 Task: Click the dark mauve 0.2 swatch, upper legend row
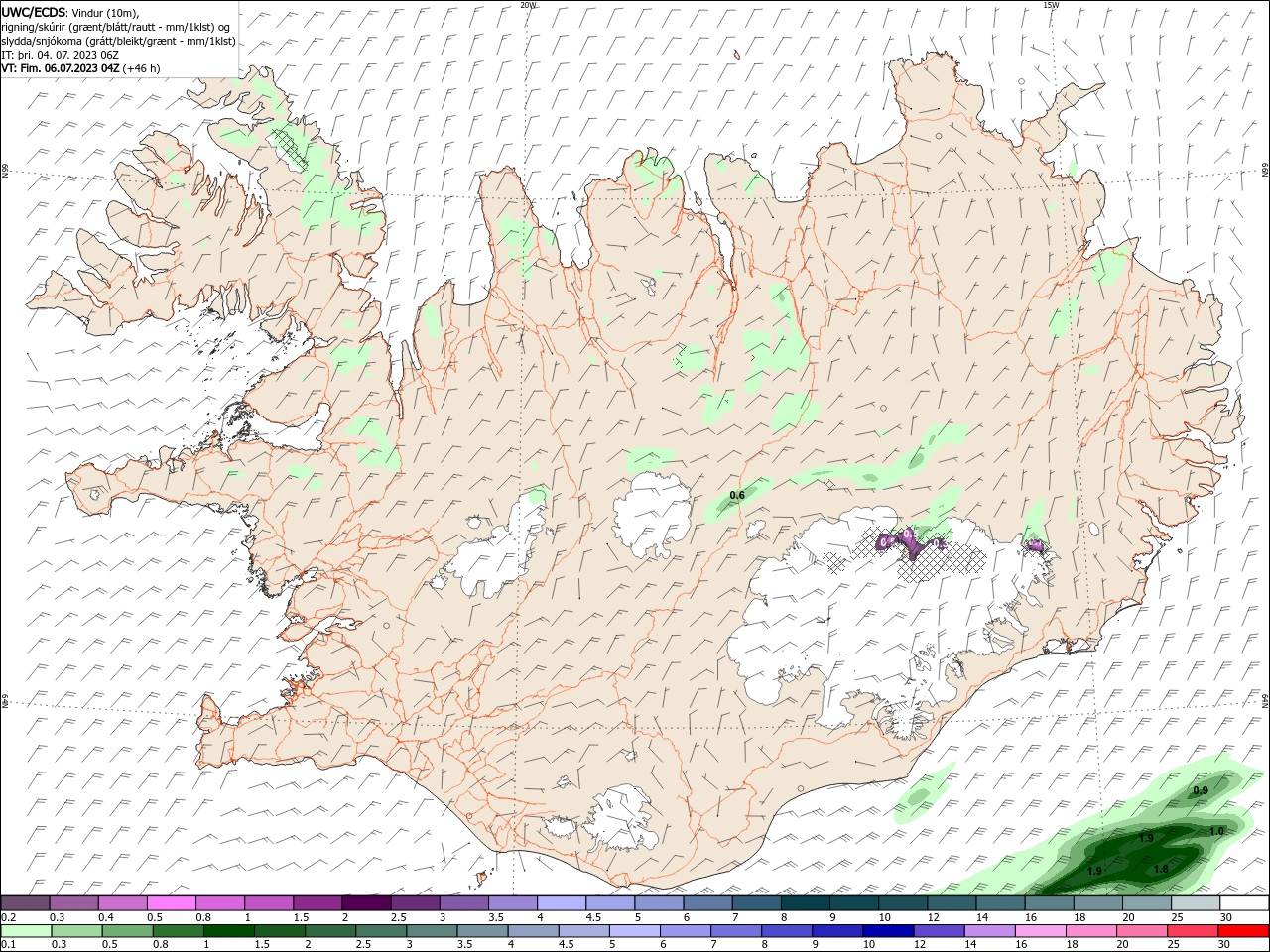coord(25,903)
